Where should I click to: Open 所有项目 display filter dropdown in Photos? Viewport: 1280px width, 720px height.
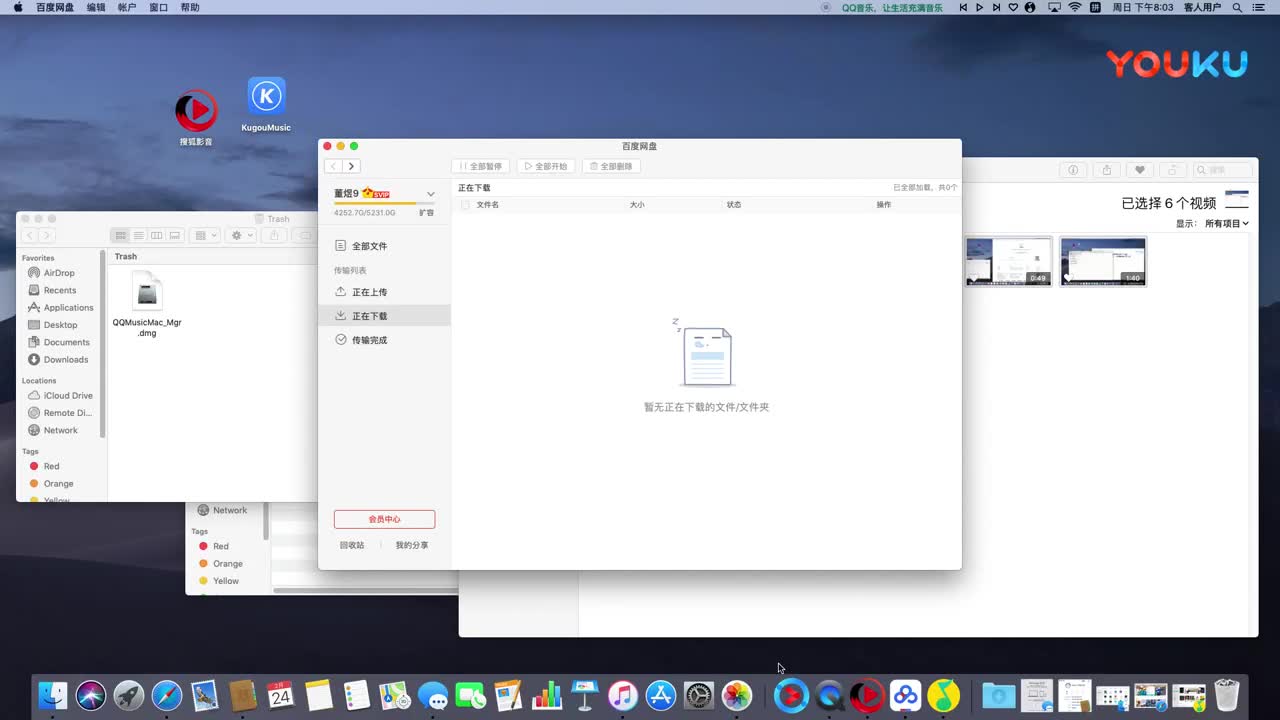(x=1227, y=223)
